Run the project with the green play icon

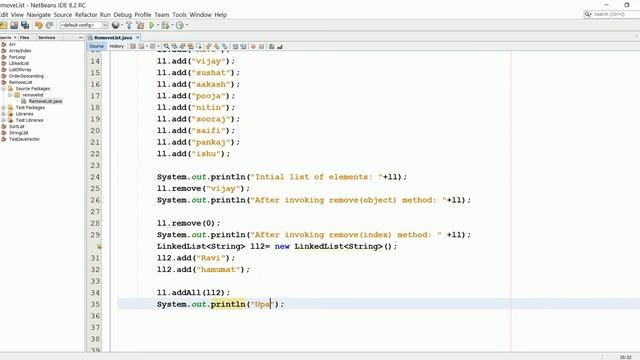pos(151,25)
